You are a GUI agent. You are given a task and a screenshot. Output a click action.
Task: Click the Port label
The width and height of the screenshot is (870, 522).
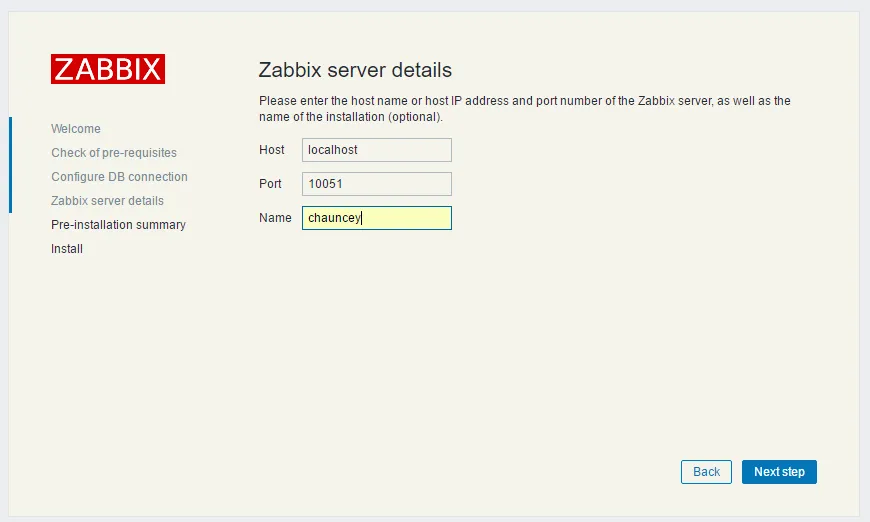tap(271, 184)
